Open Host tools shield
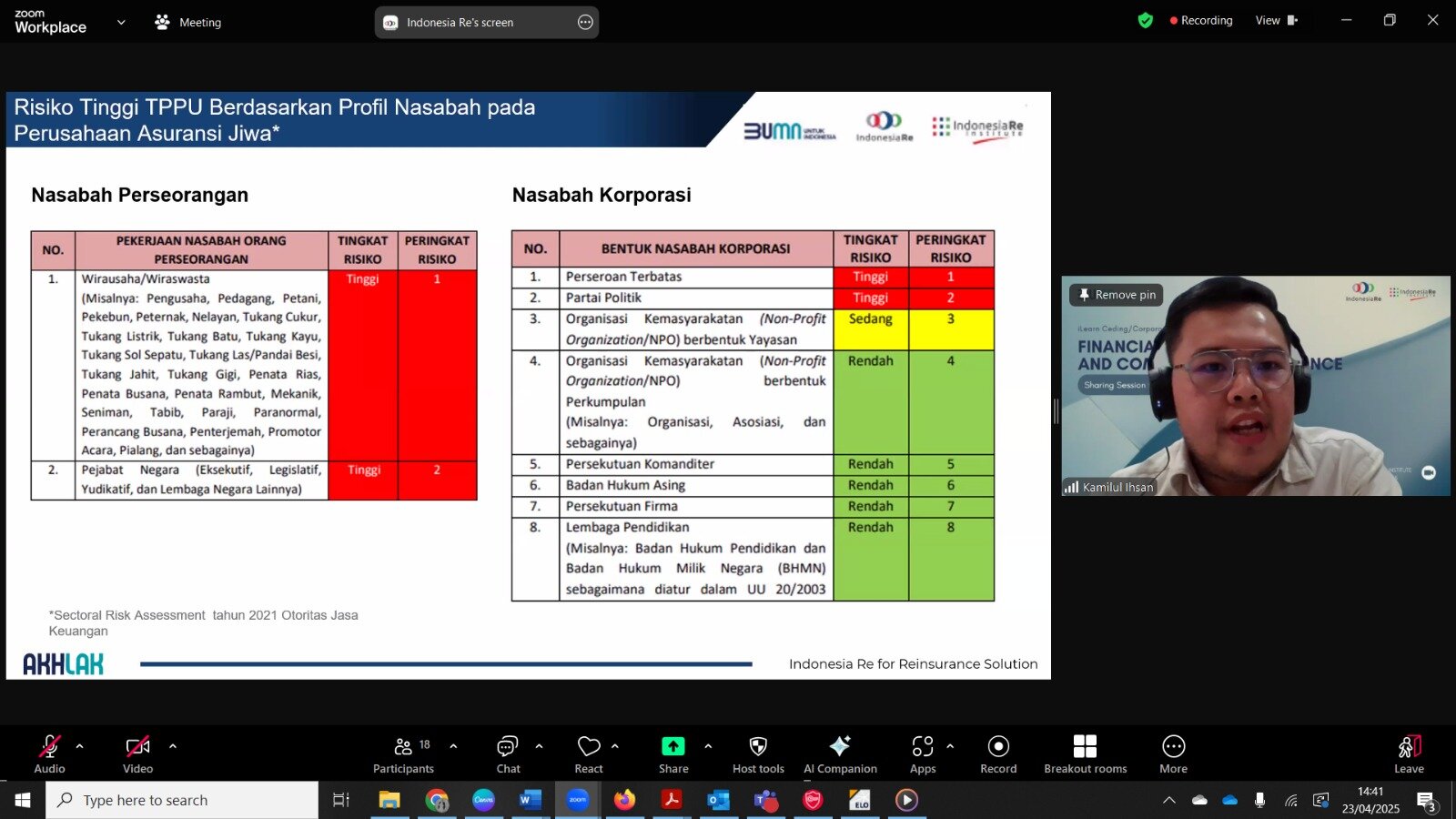The width and height of the screenshot is (1456, 819). (758, 754)
